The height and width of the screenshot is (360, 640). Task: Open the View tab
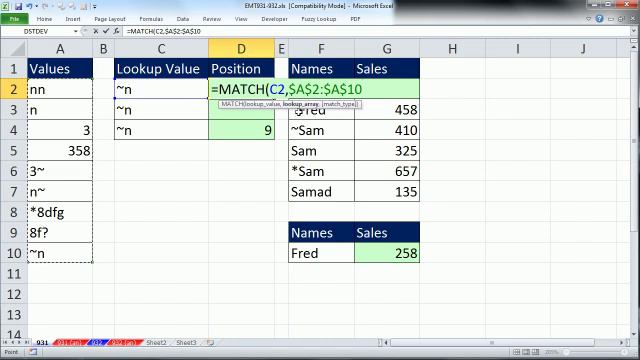click(241, 19)
